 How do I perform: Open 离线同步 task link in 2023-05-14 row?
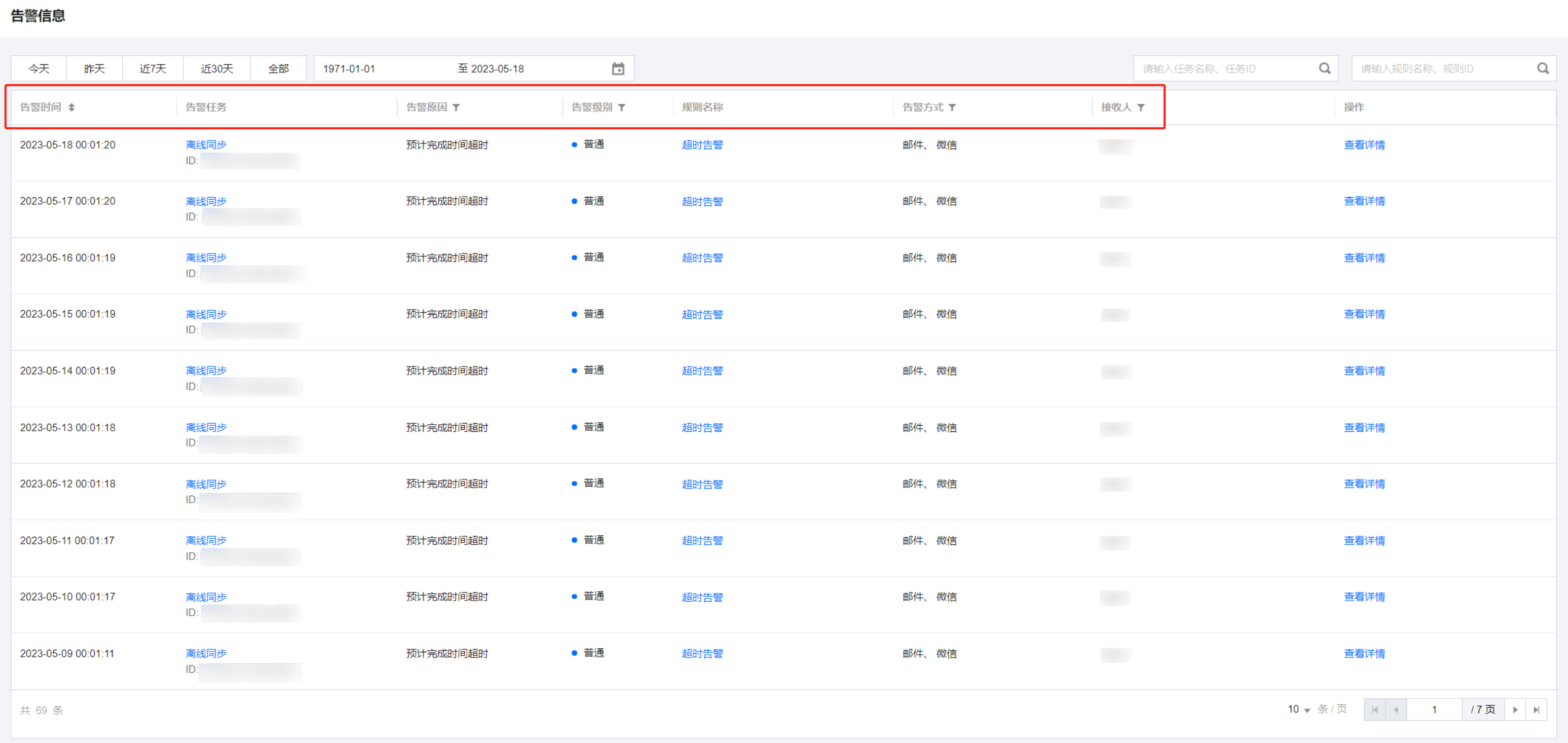(x=206, y=370)
